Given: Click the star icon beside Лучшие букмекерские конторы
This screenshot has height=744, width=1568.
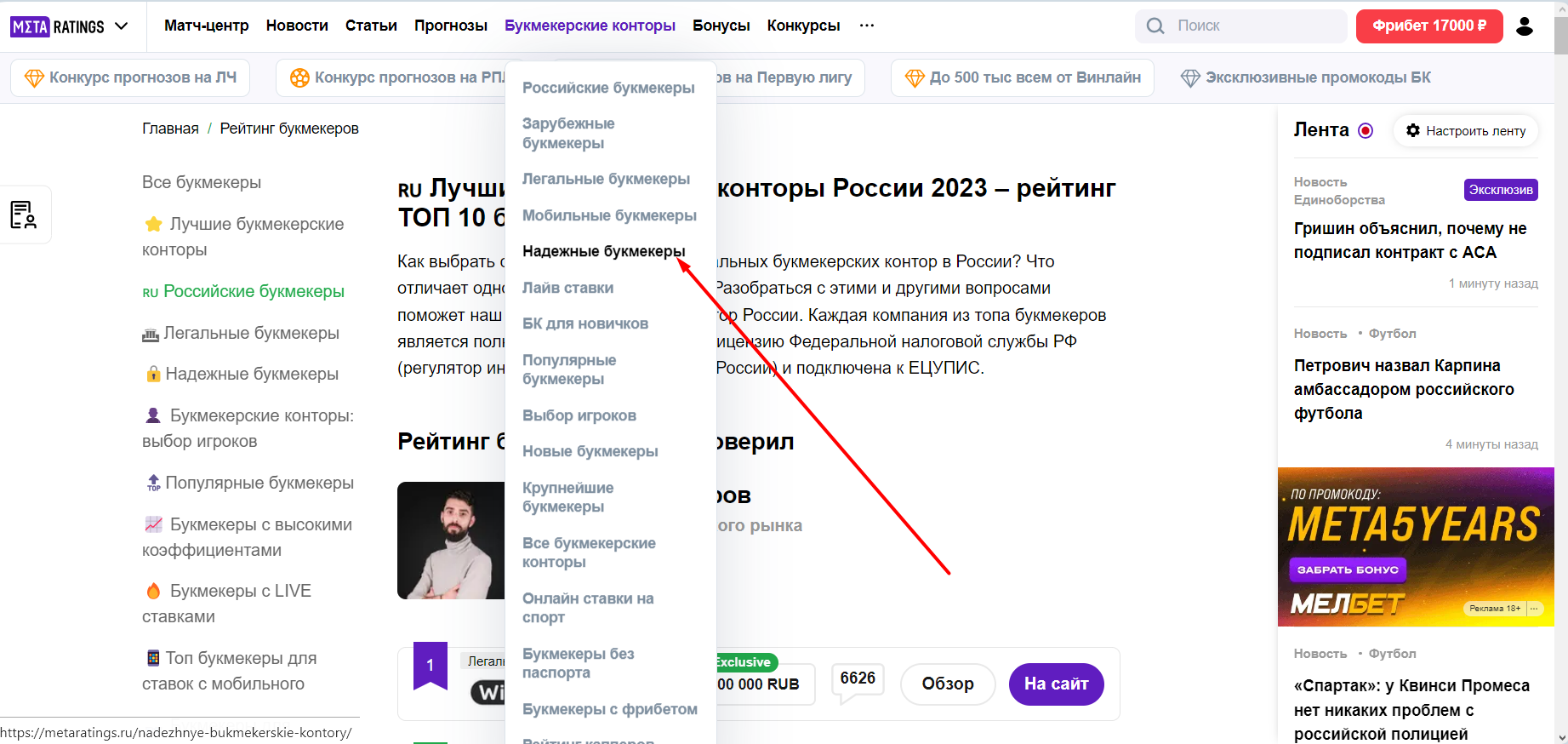Looking at the screenshot, I should pyautogui.click(x=153, y=224).
